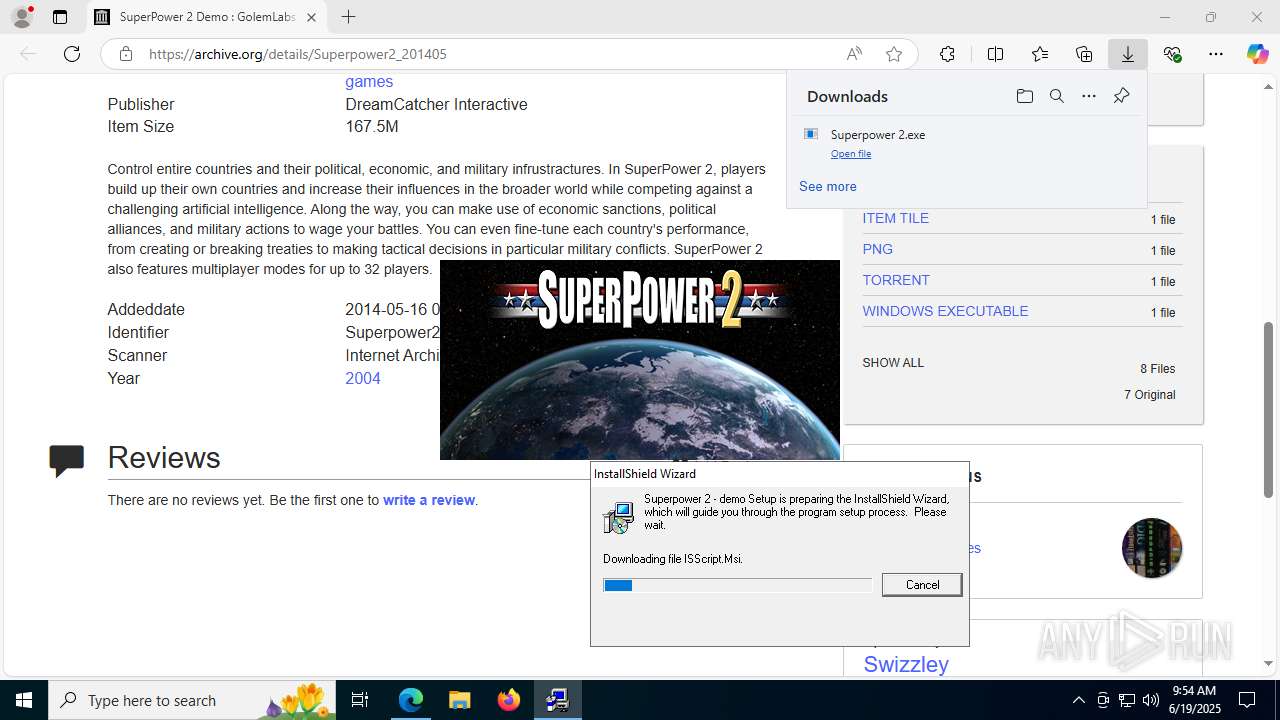Add this page to favorites star
Screen dimensions: 1280x720
894,54
